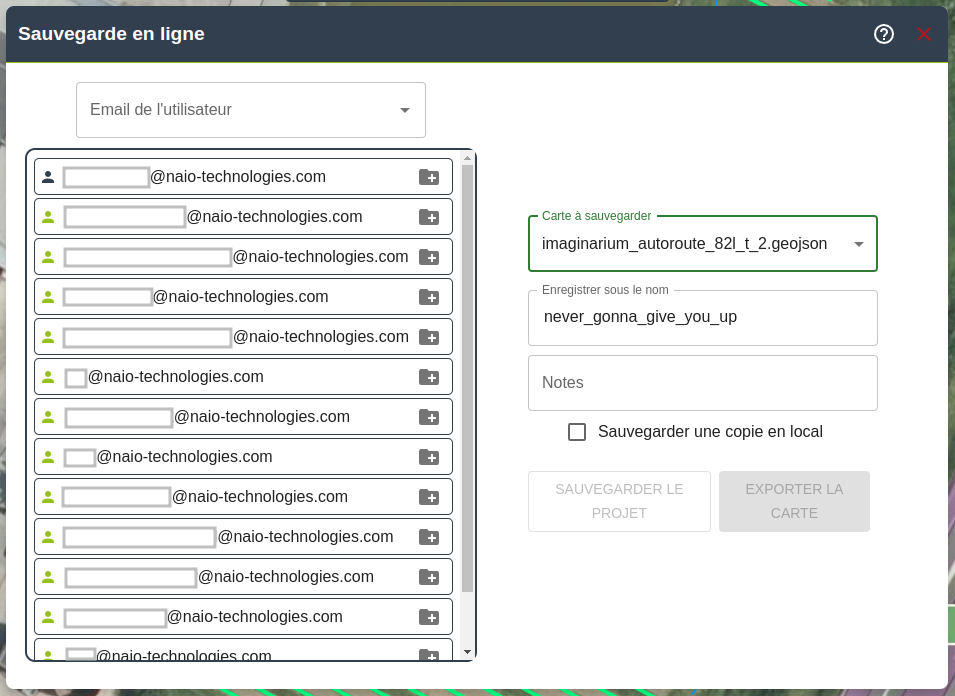Click the dark person icon in first row
The width and height of the screenshot is (955, 696).
point(48,177)
